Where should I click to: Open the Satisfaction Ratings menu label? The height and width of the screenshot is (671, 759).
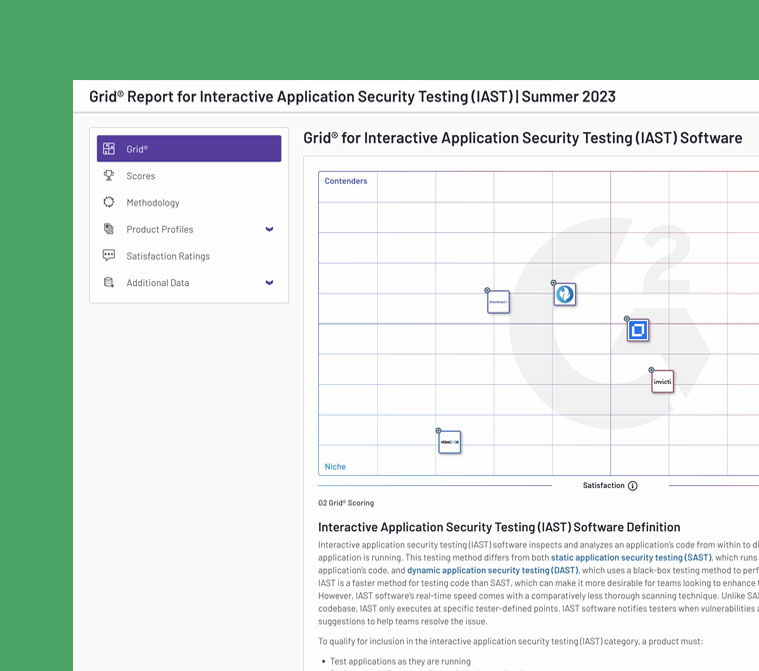point(168,256)
